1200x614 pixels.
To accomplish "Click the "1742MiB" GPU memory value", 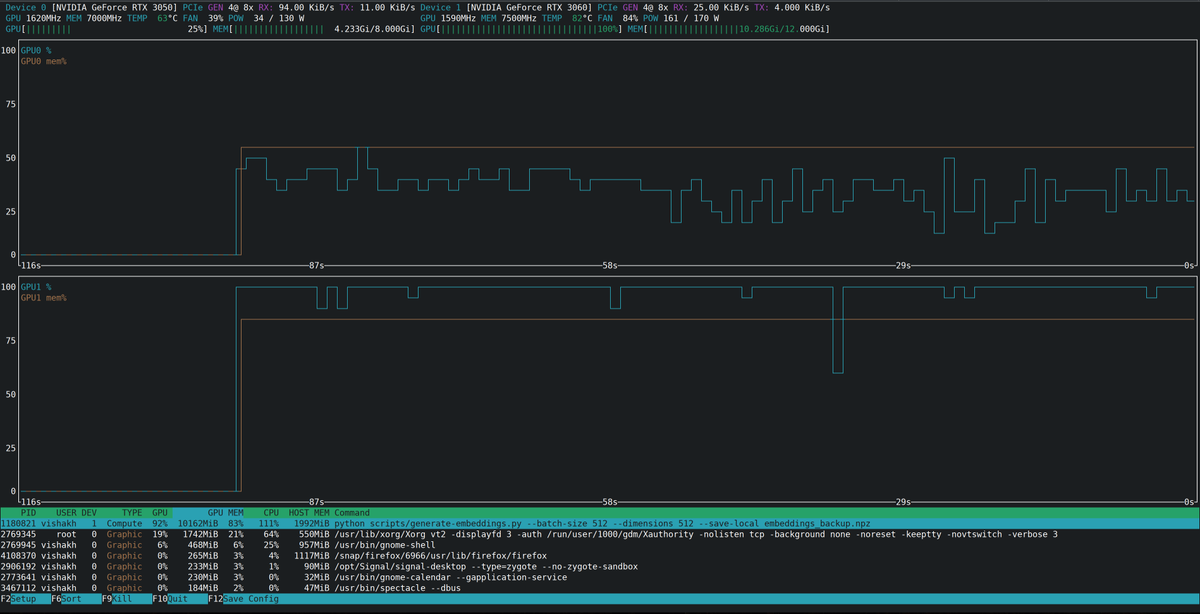I will click(x=201, y=534).
